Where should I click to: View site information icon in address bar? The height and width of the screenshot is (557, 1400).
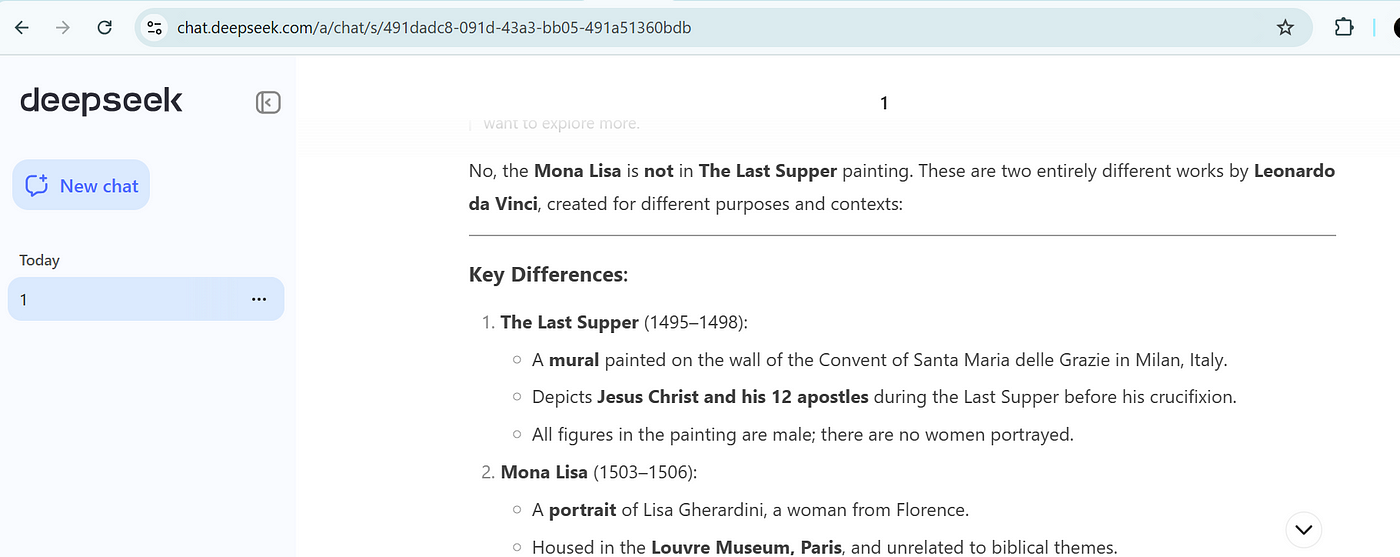click(x=154, y=28)
